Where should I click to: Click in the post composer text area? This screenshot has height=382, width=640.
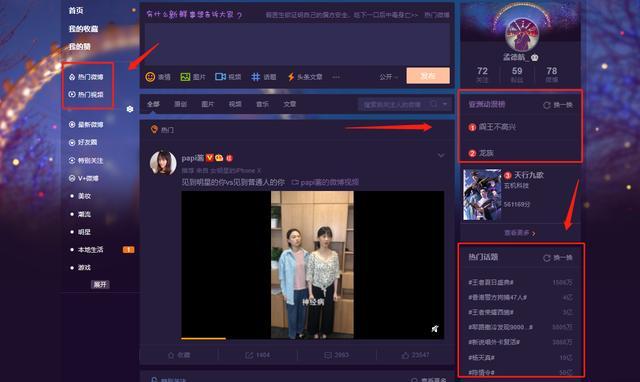tap(297, 44)
